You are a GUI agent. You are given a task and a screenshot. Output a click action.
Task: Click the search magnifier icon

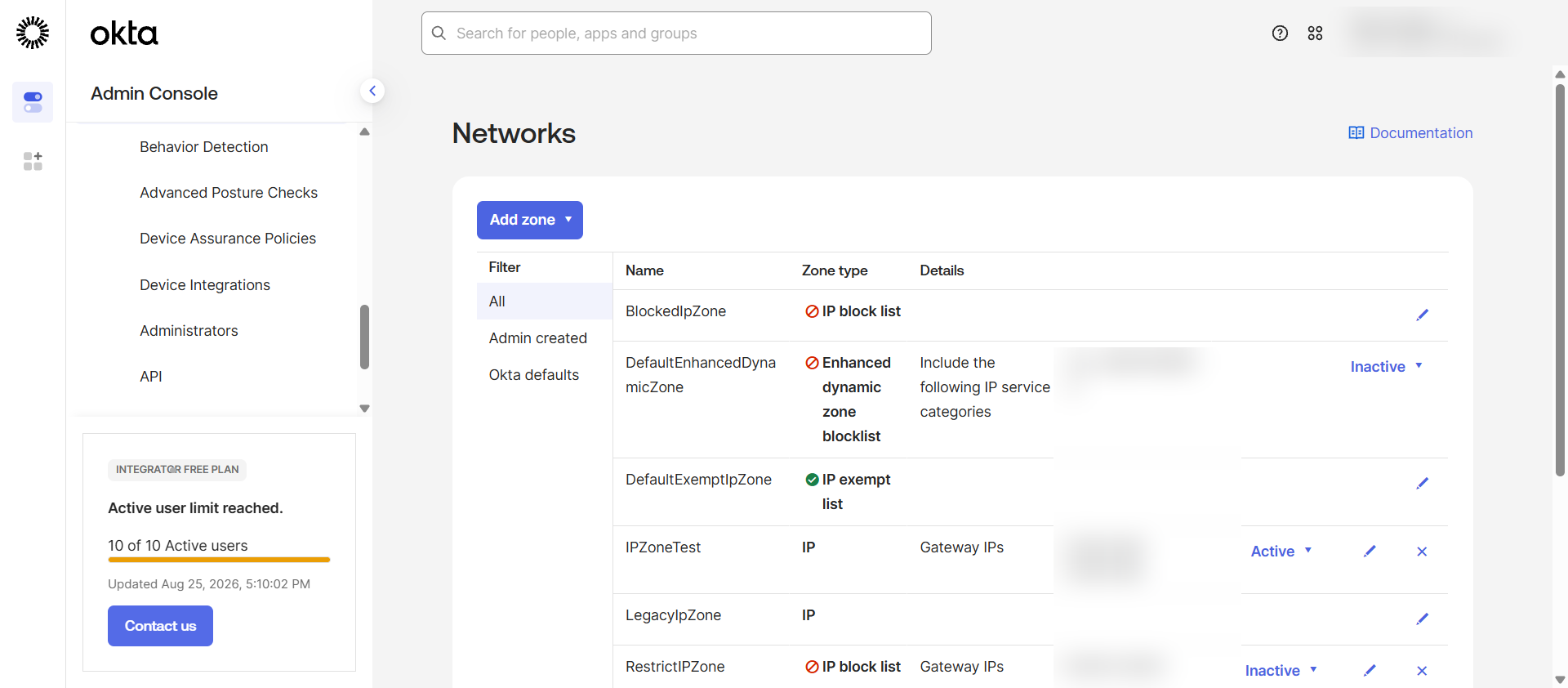tap(439, 34)
